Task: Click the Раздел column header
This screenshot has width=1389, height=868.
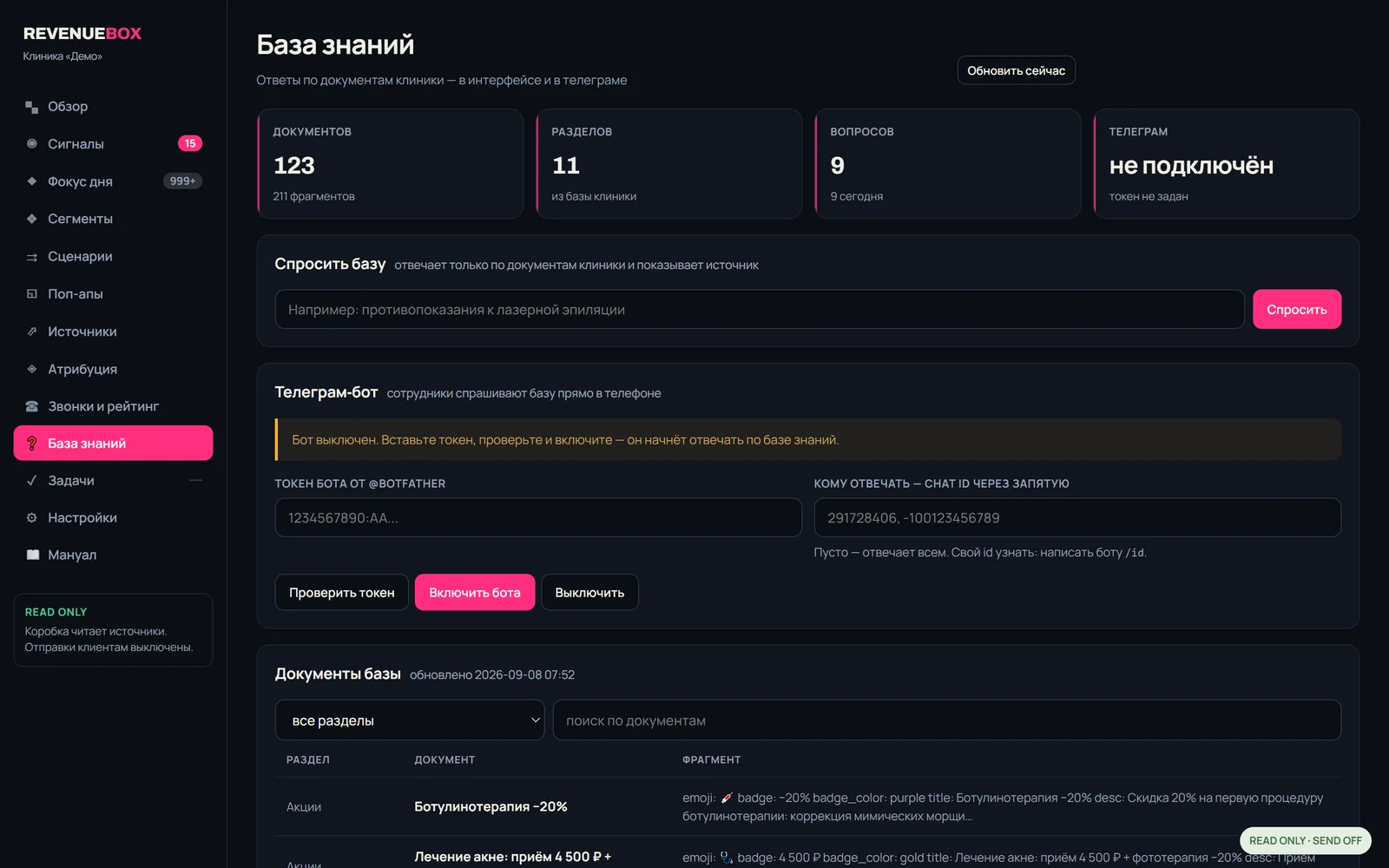Action: (308, 759)
